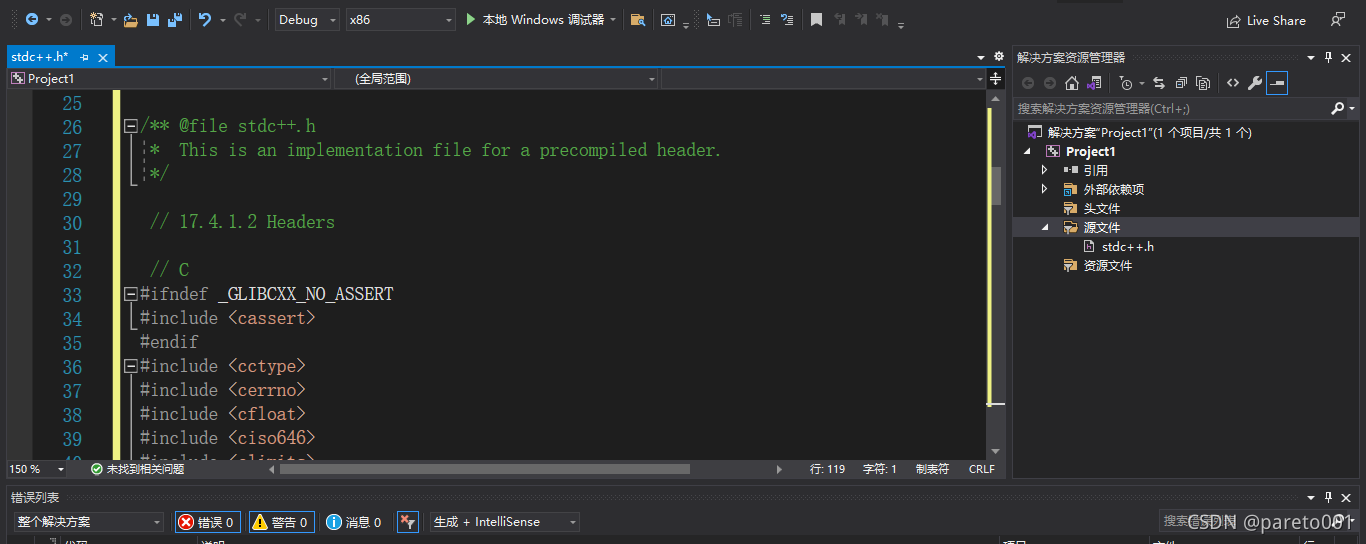Toggle the Messages 0 filter button
1366x544 pixels.
click(354, 522)
